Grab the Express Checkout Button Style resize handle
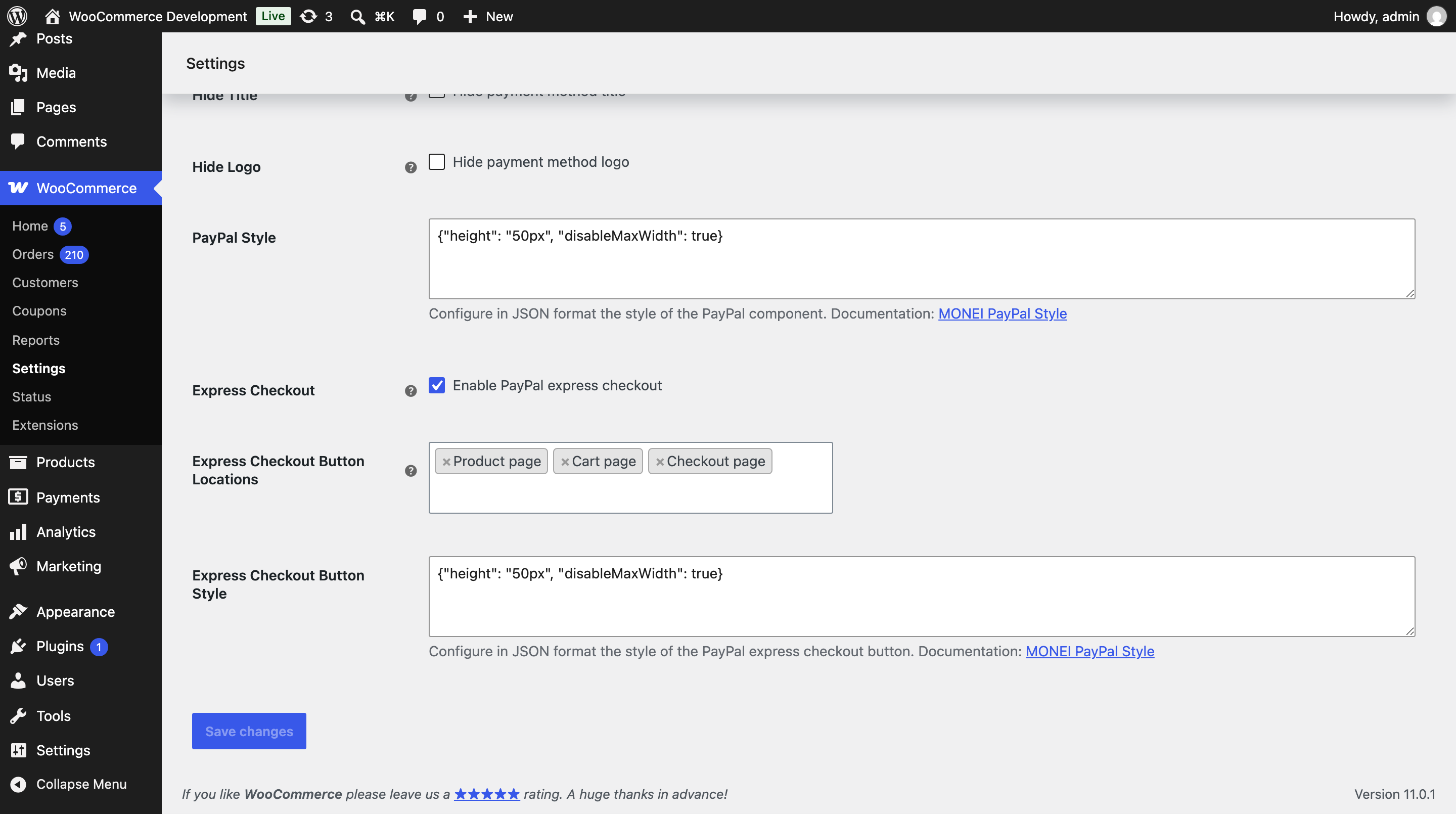This screenshot has width=1456, height=814. (x=1409, y=631)
